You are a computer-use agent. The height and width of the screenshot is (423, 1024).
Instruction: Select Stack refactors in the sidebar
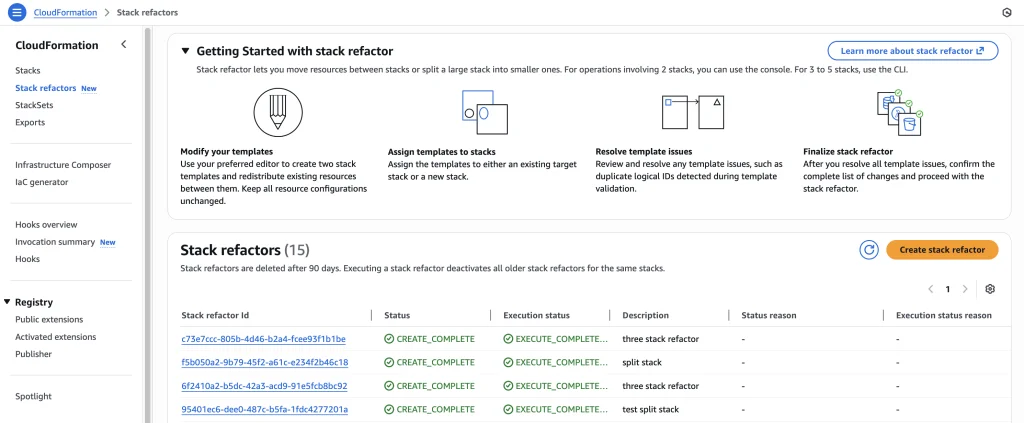(x=46, y=88)
